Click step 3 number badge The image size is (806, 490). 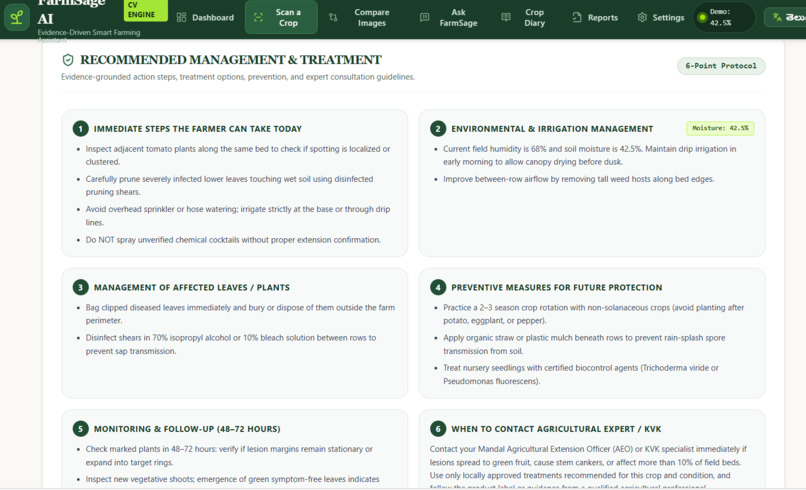coord(80,287)
